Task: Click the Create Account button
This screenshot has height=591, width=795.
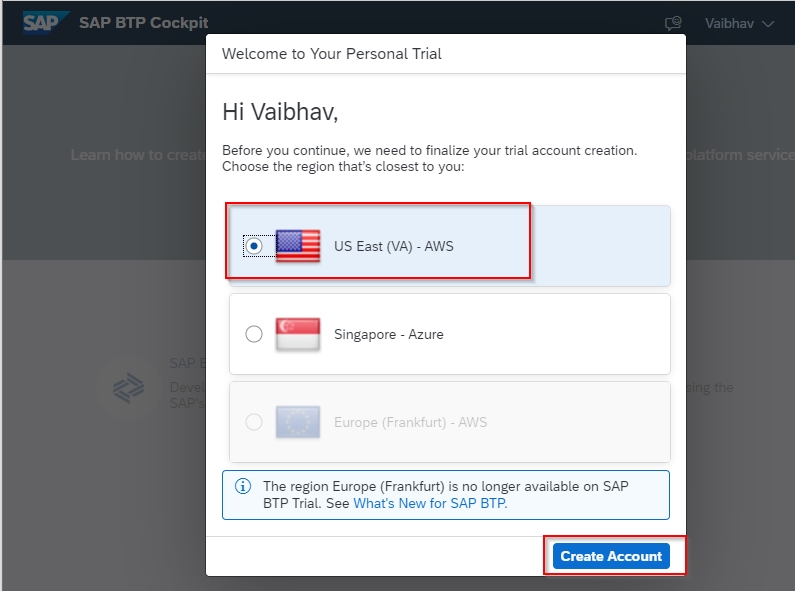Action: 611,556
